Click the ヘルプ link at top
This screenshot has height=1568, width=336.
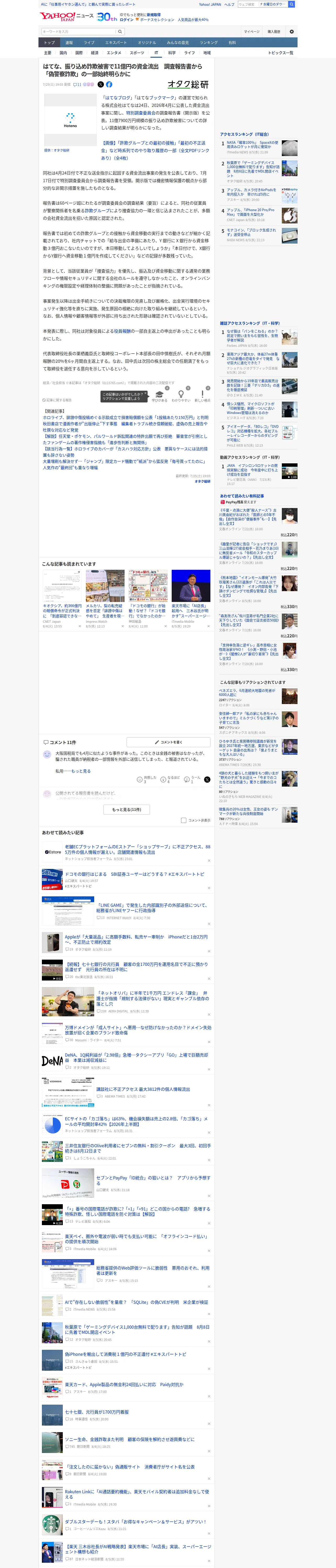229,4
